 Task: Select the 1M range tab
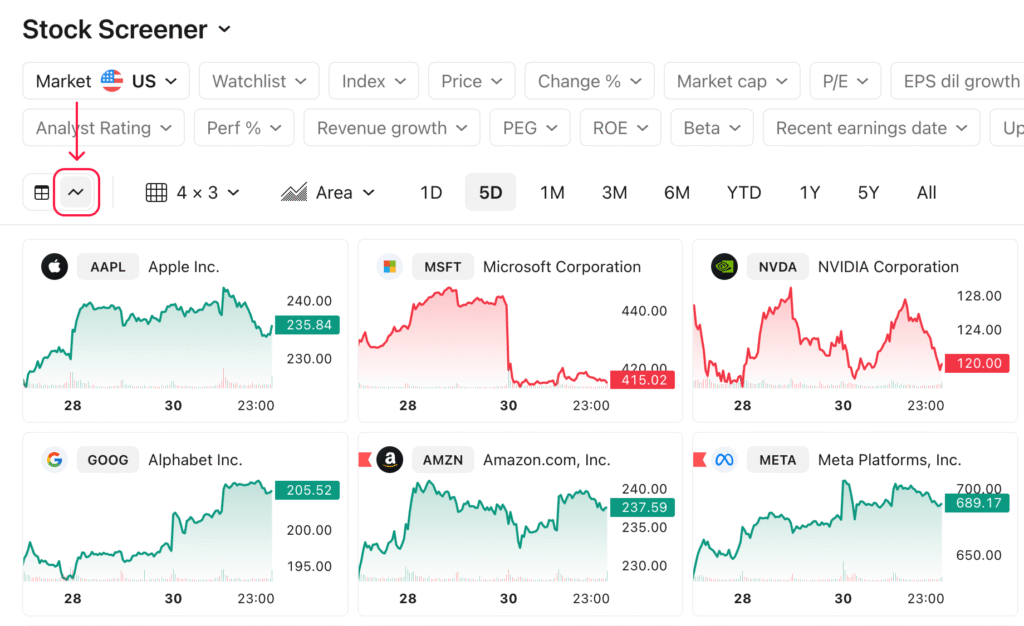[552, 193]
